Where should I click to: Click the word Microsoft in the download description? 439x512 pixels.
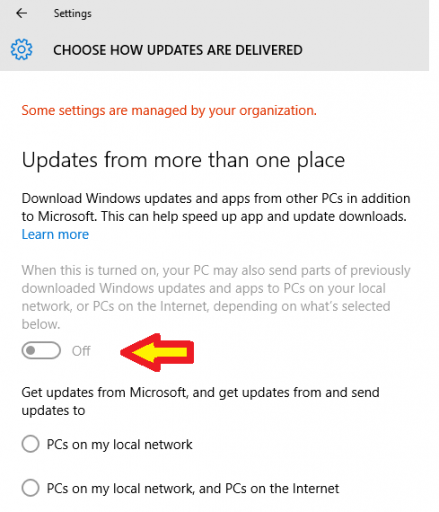[67, 216]
